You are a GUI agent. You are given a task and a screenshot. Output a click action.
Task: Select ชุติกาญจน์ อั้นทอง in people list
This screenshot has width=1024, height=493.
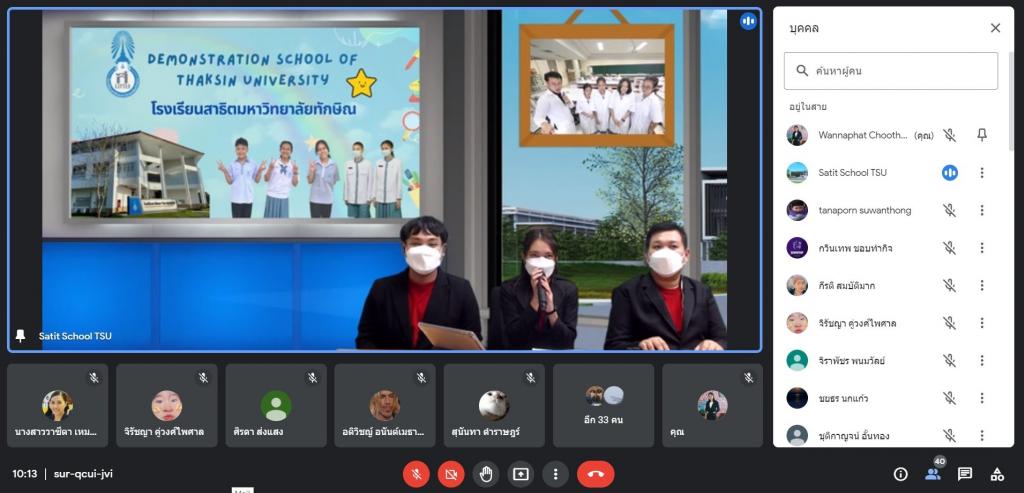(x=854, y=436)
